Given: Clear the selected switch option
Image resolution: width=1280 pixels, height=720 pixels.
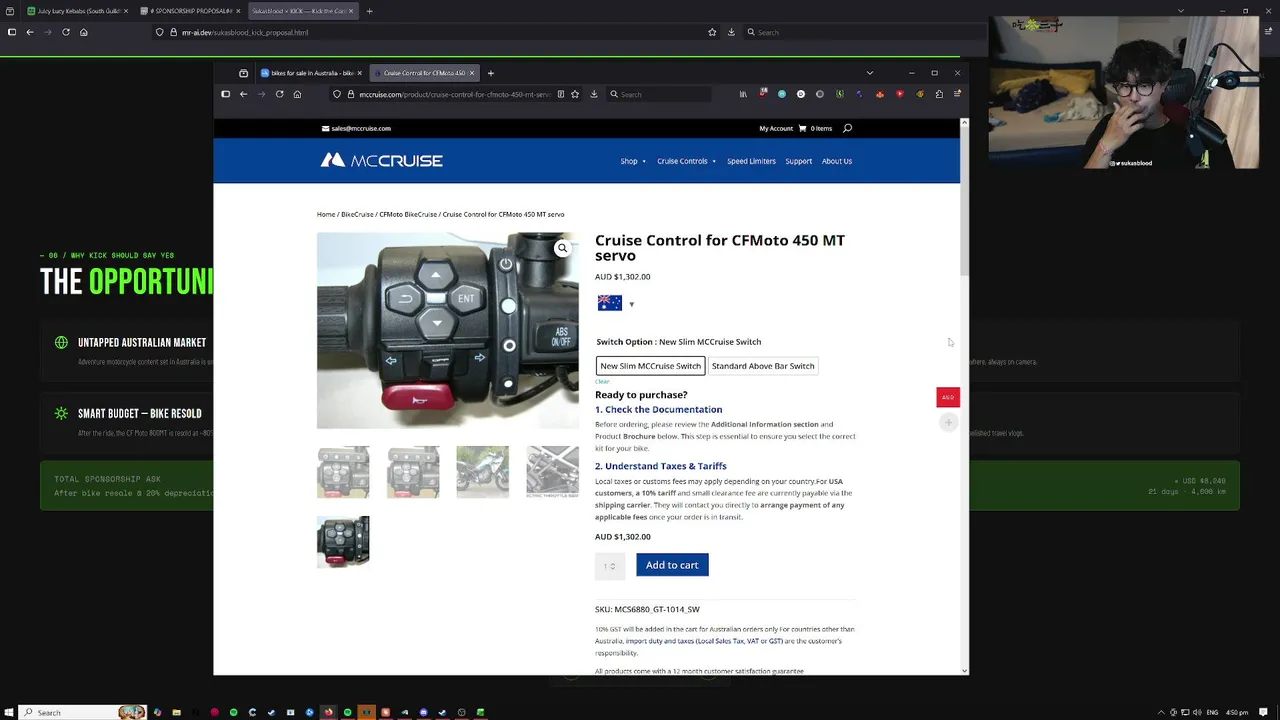Looking at the screenshot, I should coord(602,381).
